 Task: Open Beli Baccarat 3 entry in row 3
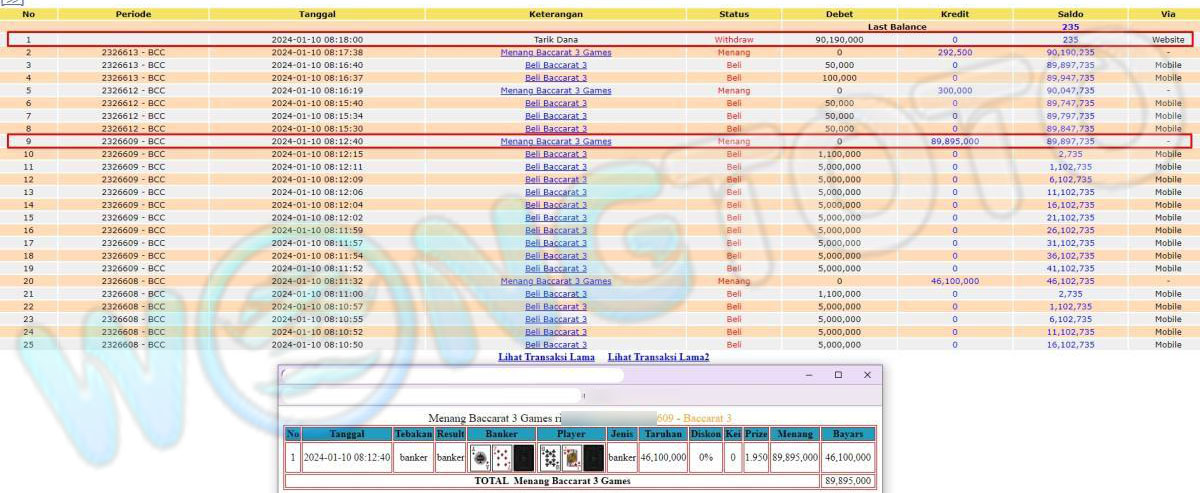[555, 65]
